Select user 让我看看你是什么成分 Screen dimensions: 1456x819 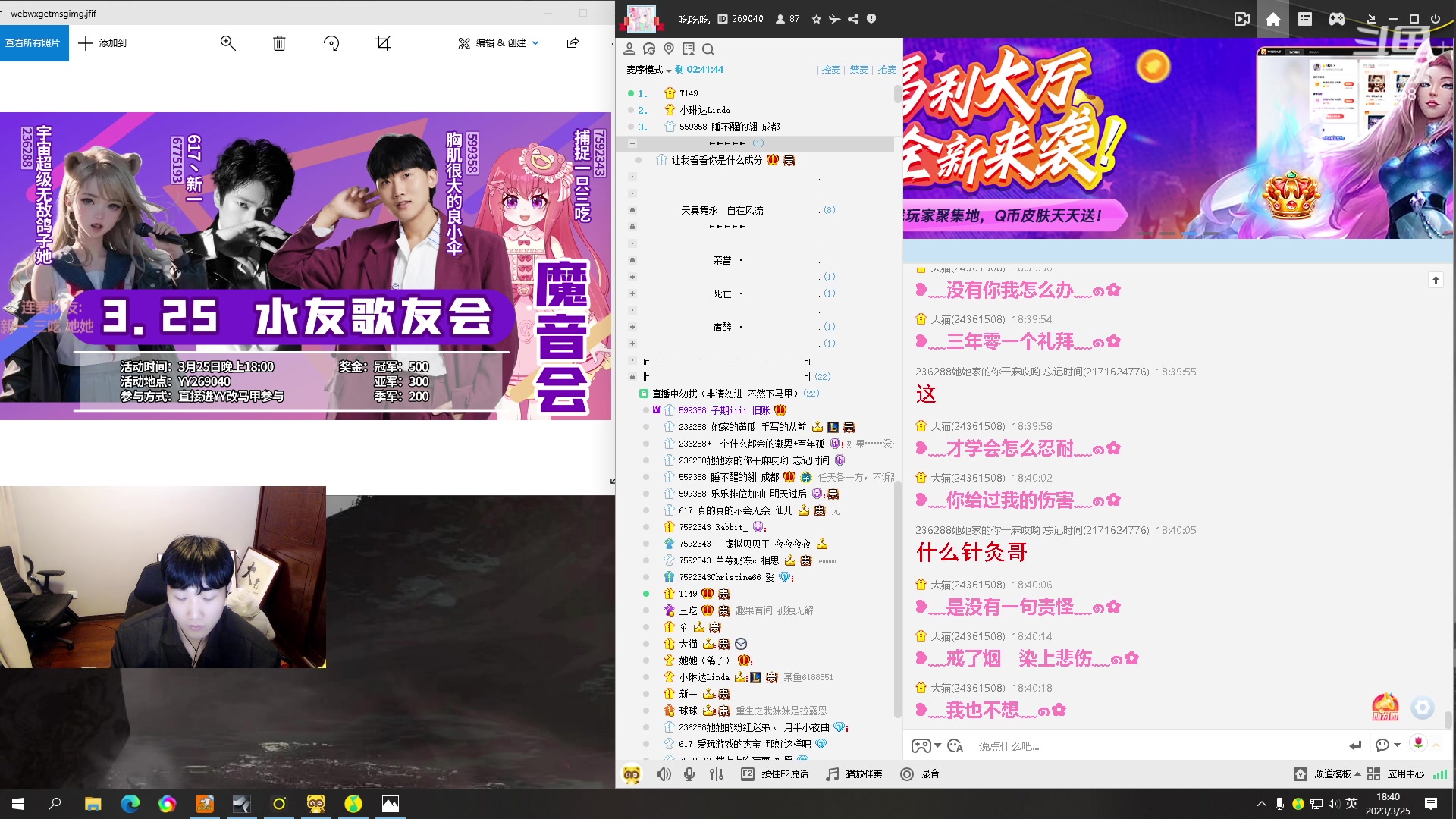point(717,160)
